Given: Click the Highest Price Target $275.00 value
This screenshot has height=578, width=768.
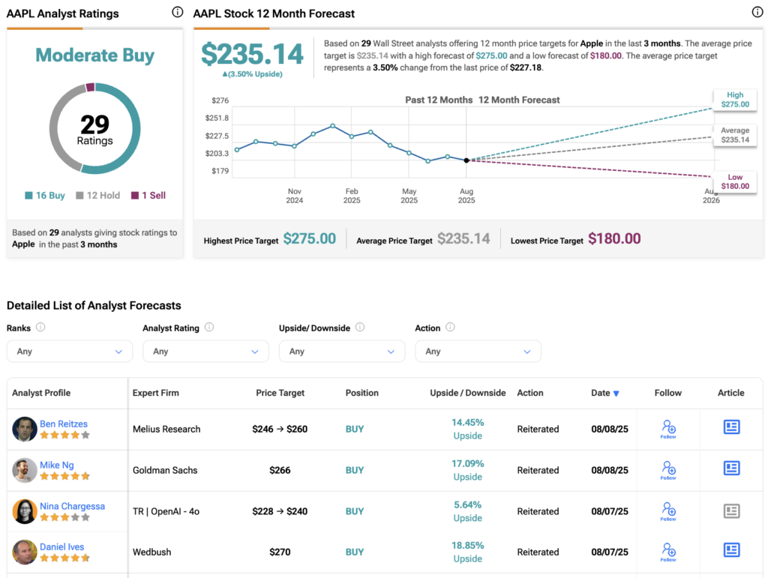Looking at the screenshot, I should [310, 239].
